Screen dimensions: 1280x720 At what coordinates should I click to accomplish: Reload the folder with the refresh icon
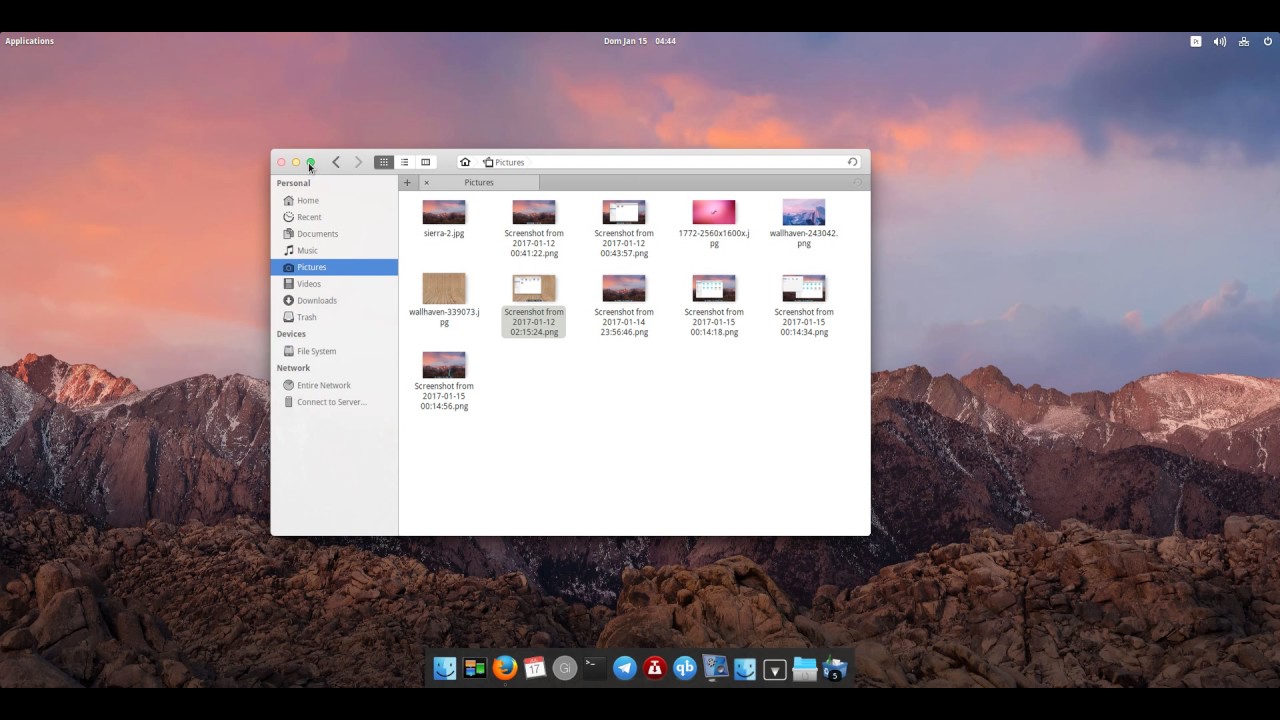pyautogui.click(x=853, y=162)
